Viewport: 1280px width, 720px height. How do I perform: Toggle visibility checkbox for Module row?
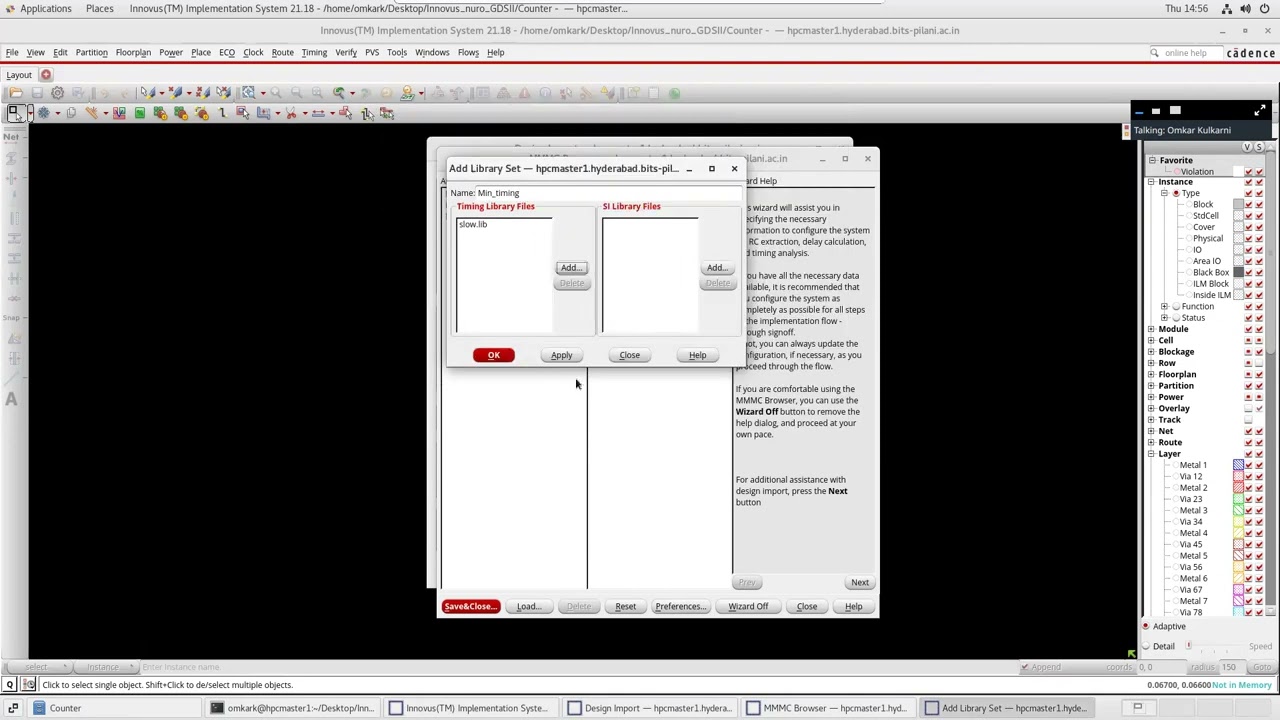1247,329
